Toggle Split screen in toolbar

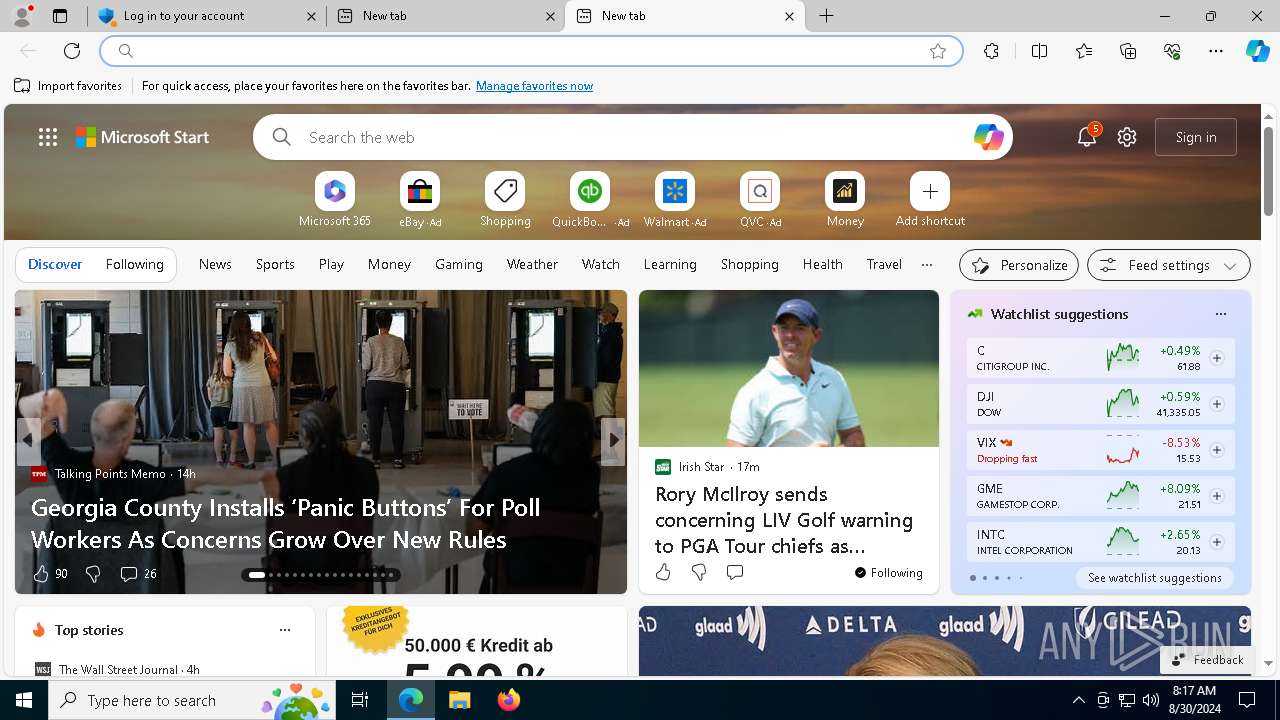pyautogui.click(x=1039, y=51)
